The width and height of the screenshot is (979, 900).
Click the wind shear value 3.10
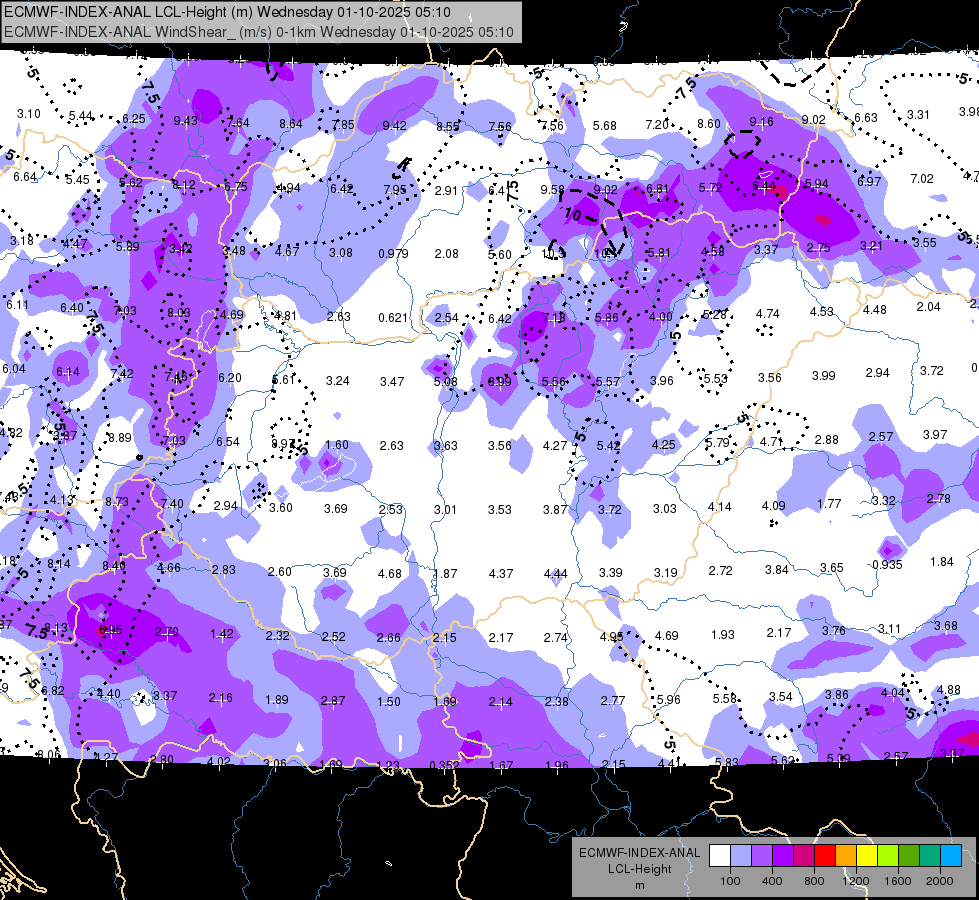(x=29, y=114)
